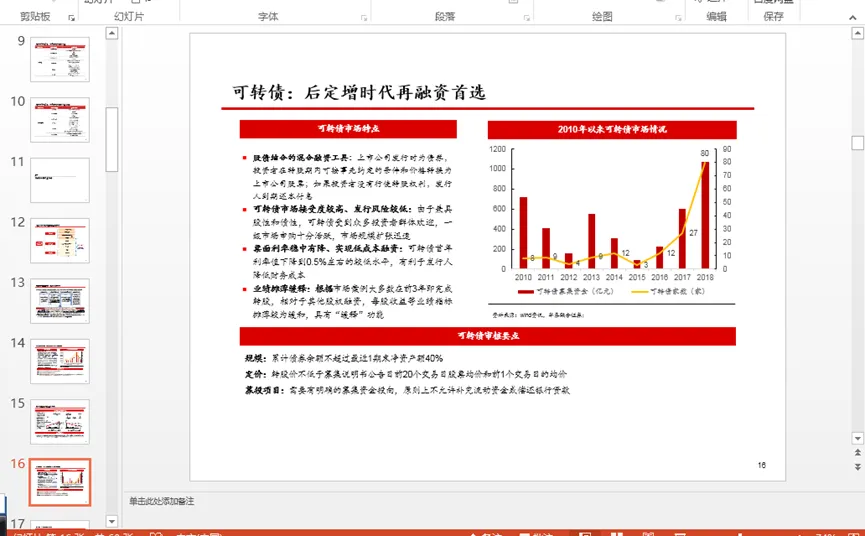Select the red header 可转债市场特点
The image size is (865, 536).
(348, 128)
